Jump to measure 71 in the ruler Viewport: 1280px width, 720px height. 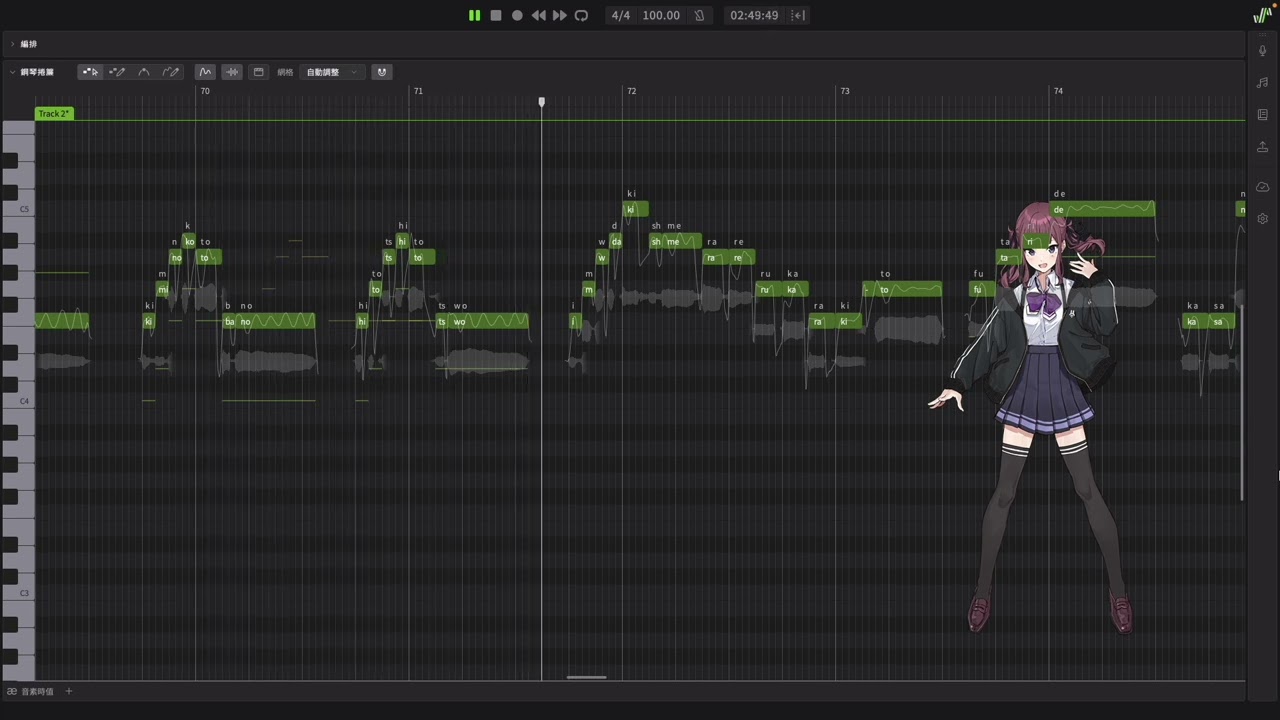418,91
